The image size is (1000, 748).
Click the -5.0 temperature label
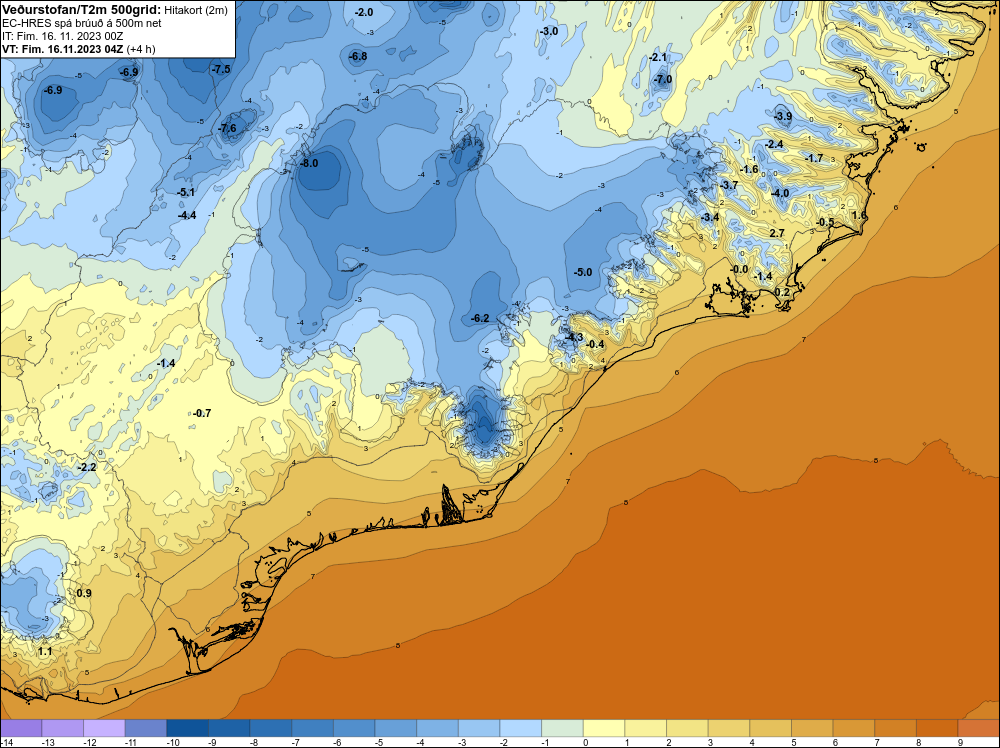583,272
